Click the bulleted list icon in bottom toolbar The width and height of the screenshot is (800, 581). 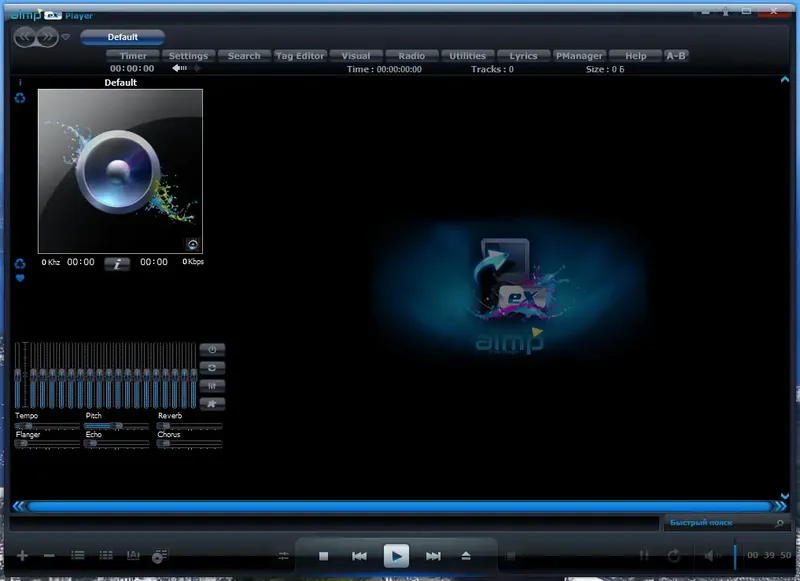[78, 555]
